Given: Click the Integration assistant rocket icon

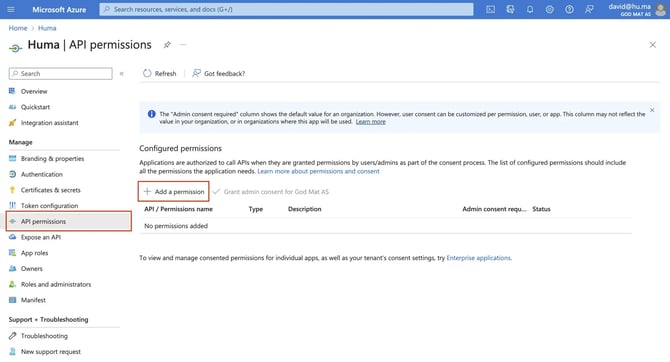Looking at the screenshot, I should [12, 123].
